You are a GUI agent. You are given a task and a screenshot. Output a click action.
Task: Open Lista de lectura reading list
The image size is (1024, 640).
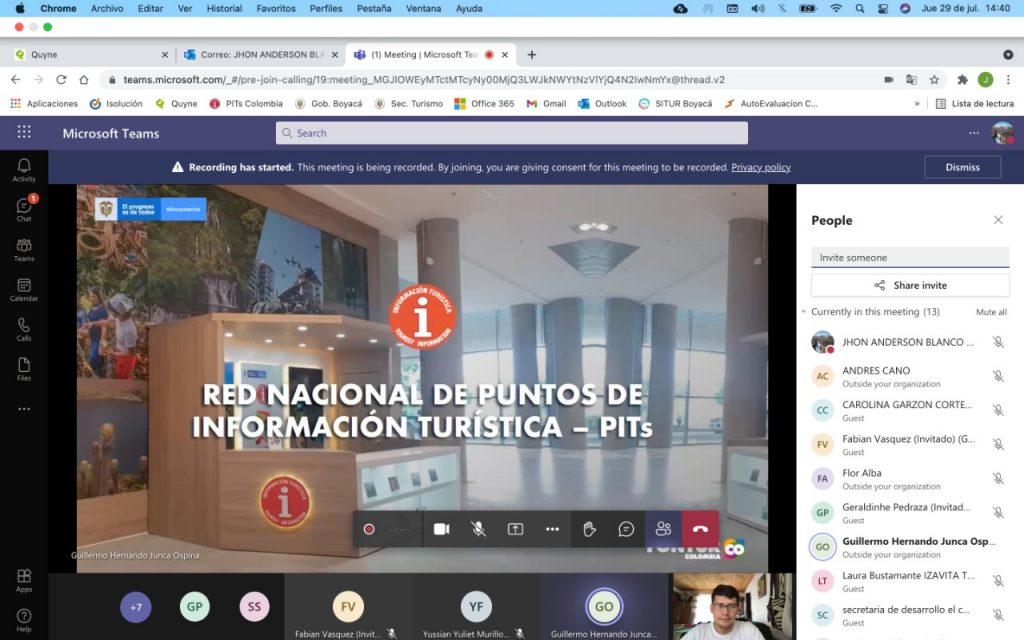[974, 103]
